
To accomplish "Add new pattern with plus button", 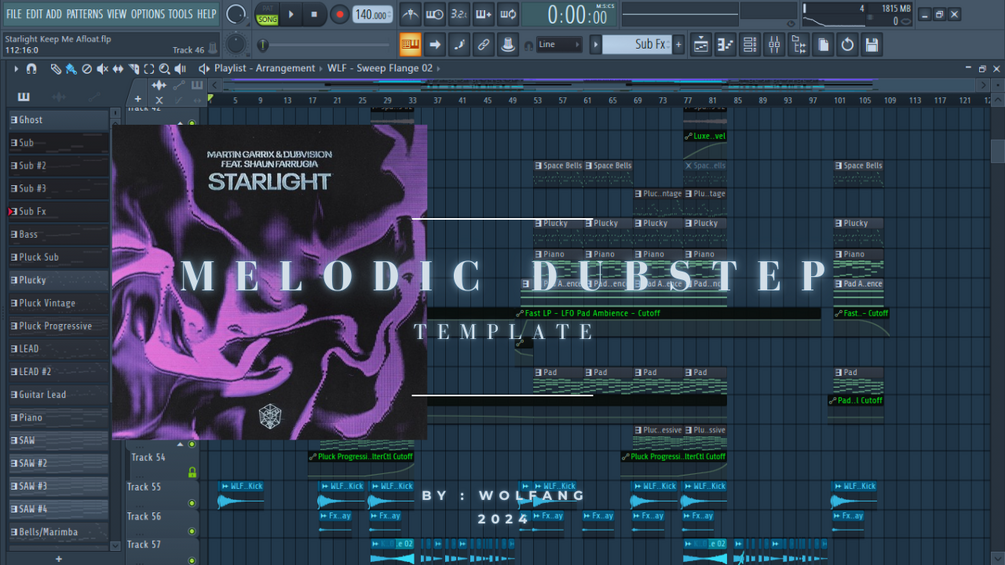I will tap(679, 44).
